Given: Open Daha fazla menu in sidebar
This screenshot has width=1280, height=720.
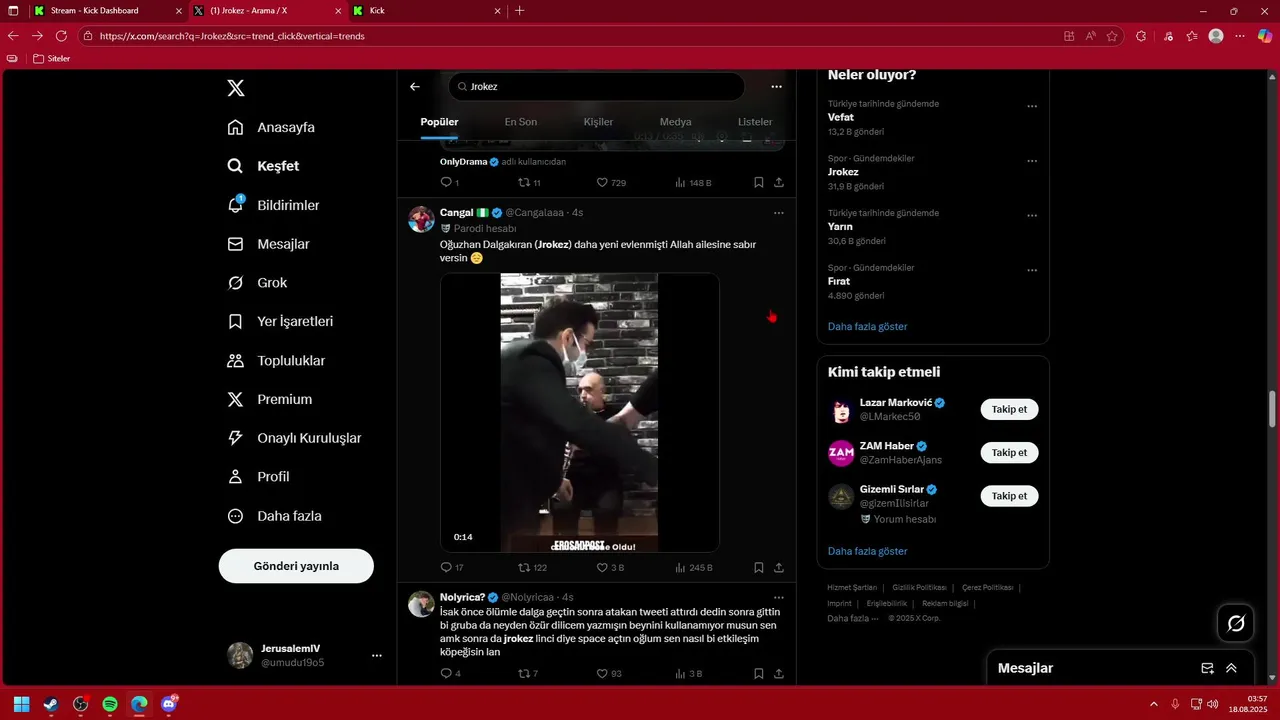Looking at the screenshot, I should tap(275, 516).
